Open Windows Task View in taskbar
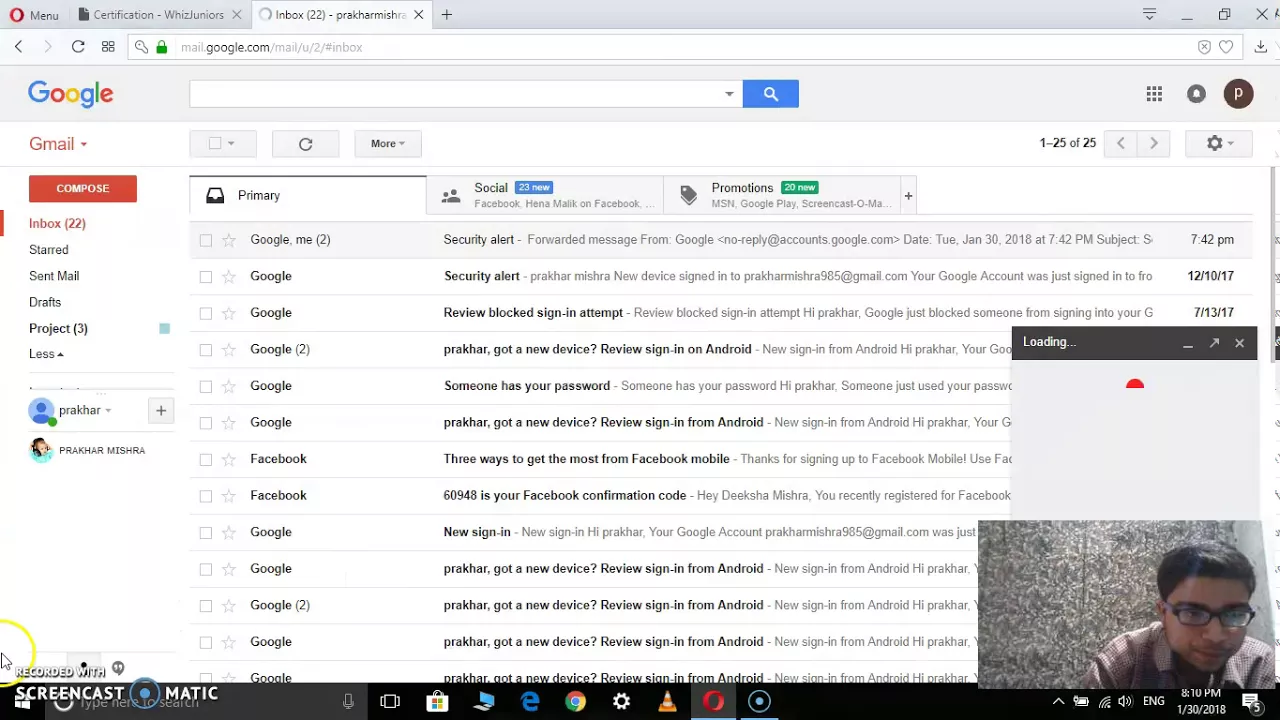 tap(390, 702)
